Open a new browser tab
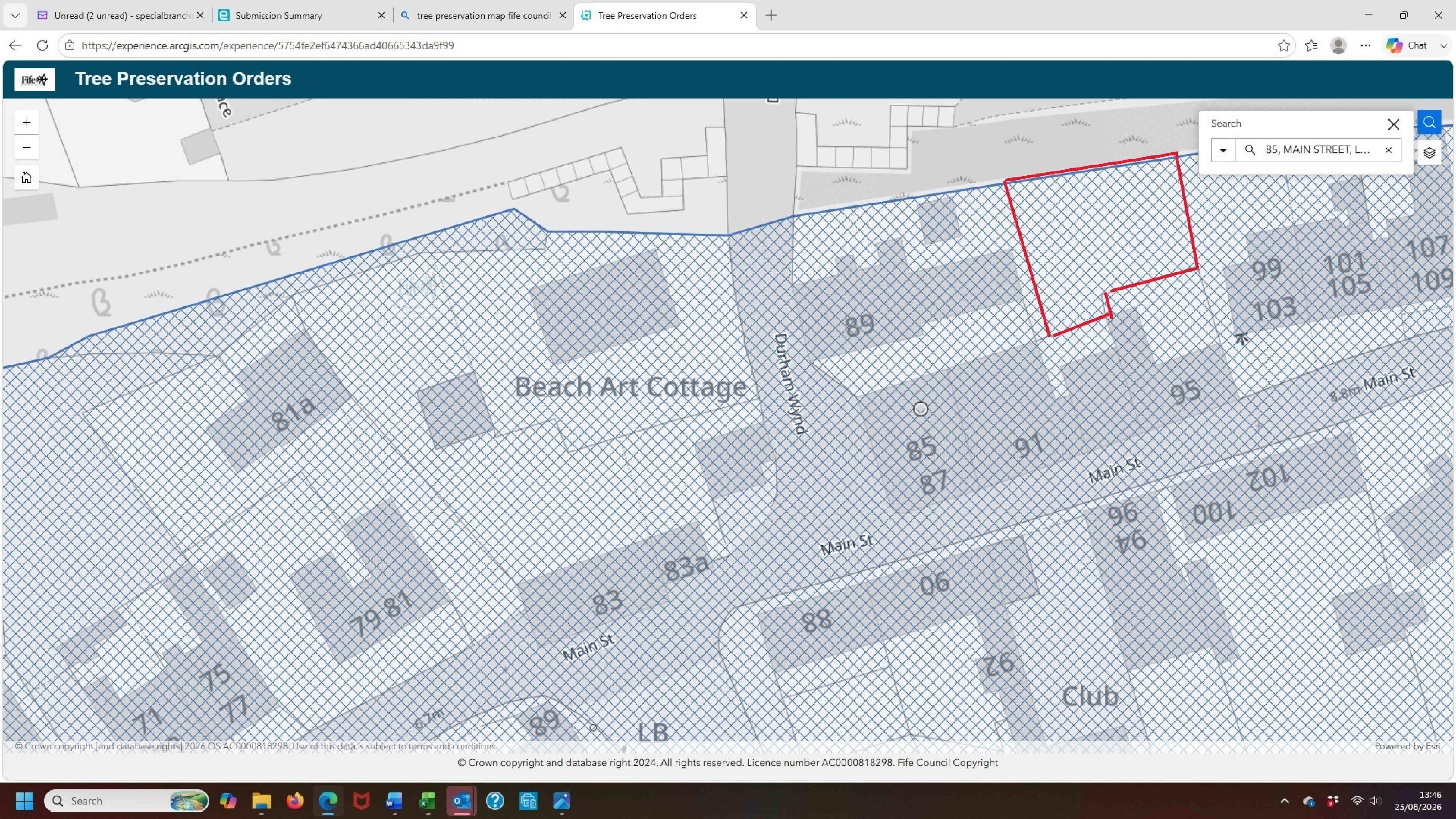This screenshot has width=1456, height=819. point(771,15)
